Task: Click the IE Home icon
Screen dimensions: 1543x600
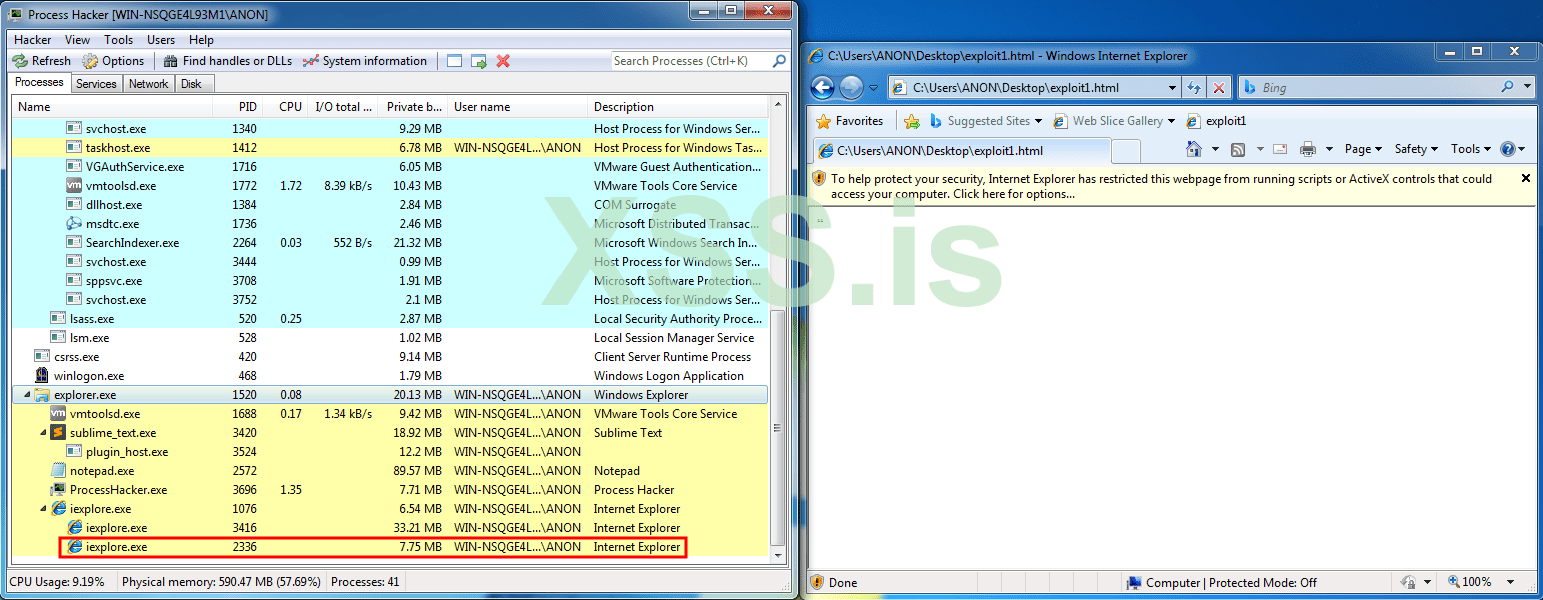Action: [1194, 149]
